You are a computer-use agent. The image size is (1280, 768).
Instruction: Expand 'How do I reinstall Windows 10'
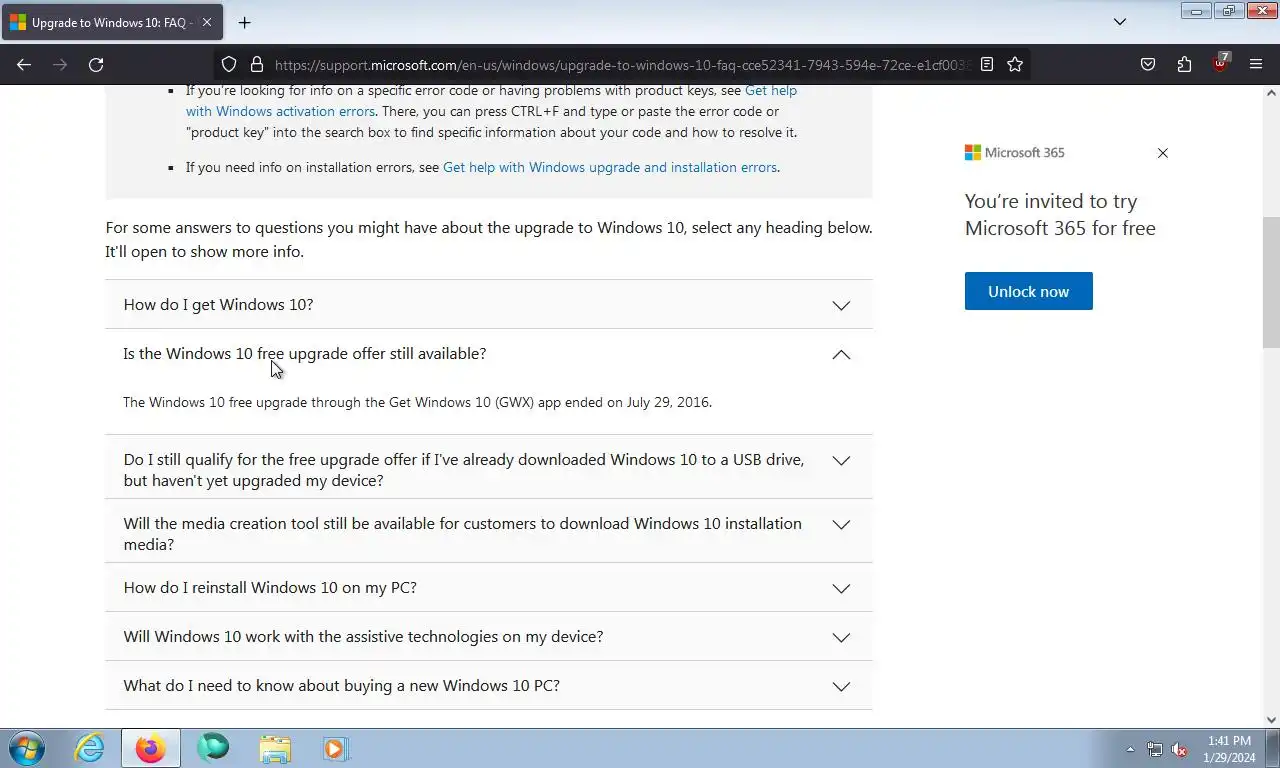[x=489, y=588]
